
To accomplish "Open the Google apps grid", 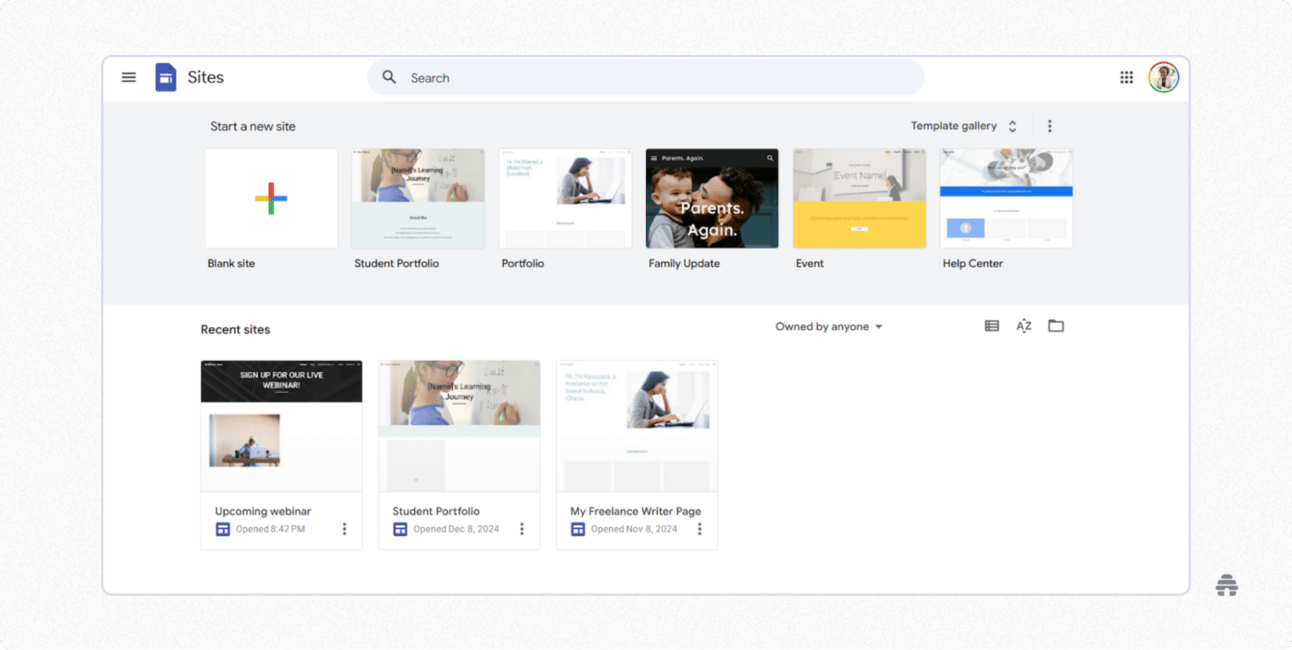I will [1126, 77].
